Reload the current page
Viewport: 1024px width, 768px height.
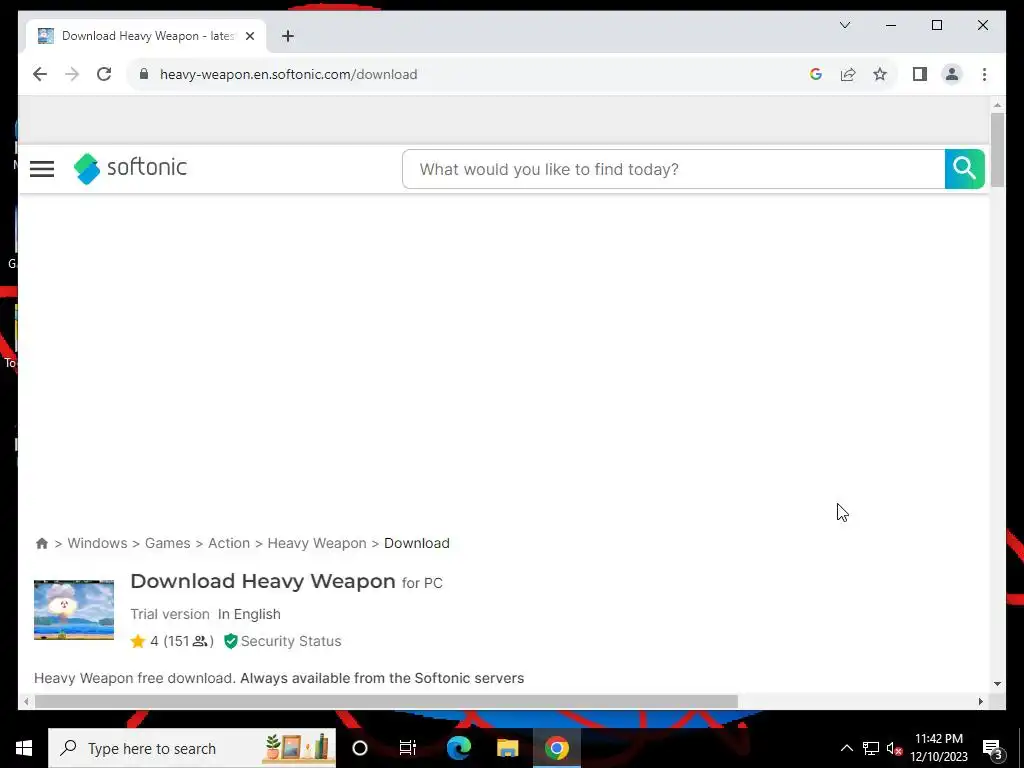(104, 74)
